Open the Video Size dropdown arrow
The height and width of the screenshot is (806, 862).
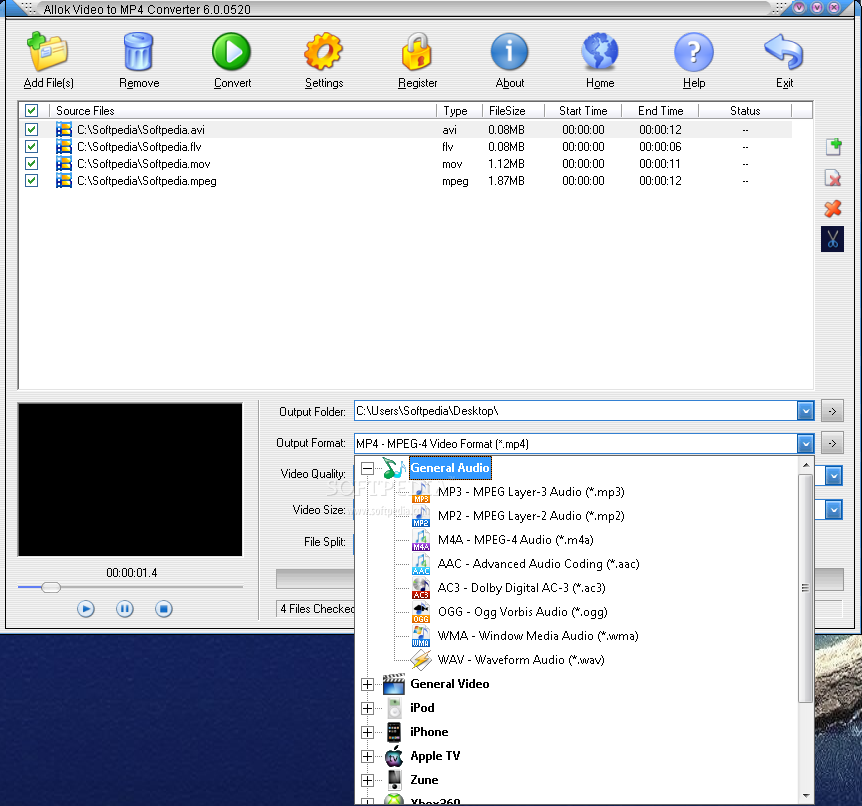click(833, 510)
